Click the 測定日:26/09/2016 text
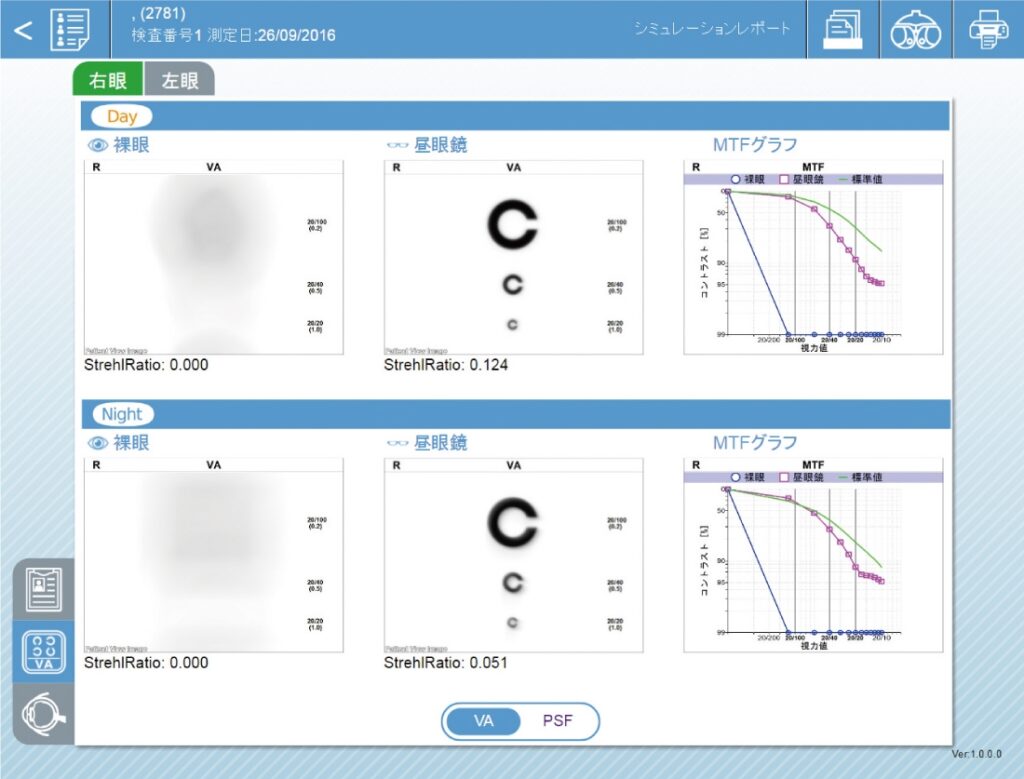Image resolution: width=1024 pixels, height=779 pixels. [x=271, y=35]
